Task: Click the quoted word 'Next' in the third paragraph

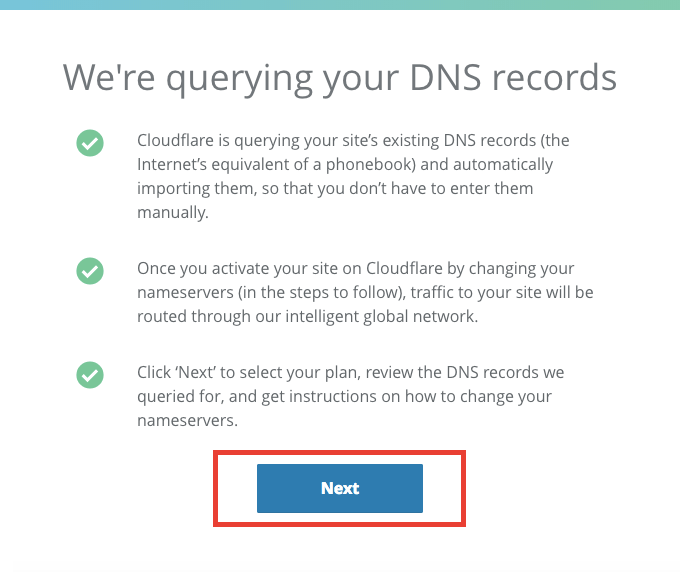Action: pyautogui.click(x=195, y=373)
